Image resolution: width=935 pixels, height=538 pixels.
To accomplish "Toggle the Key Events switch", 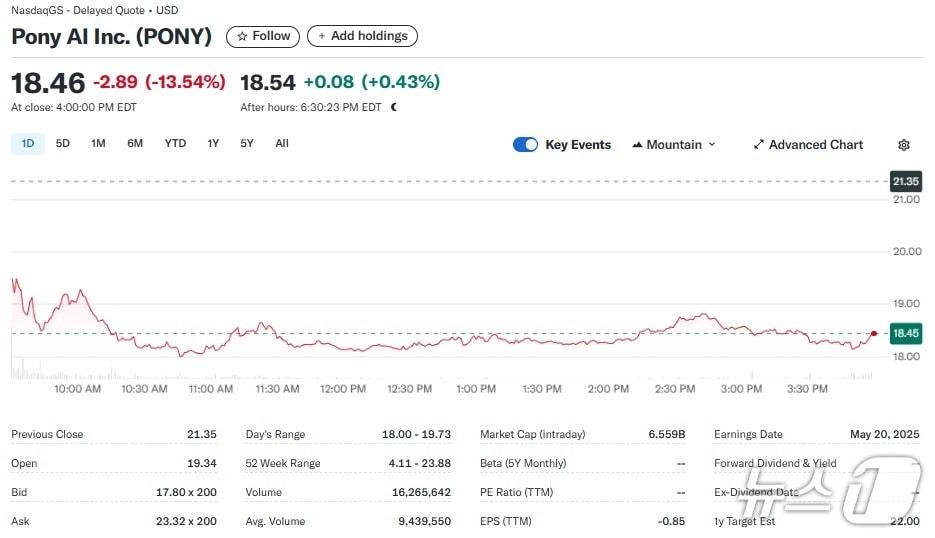I will point(525,145).
